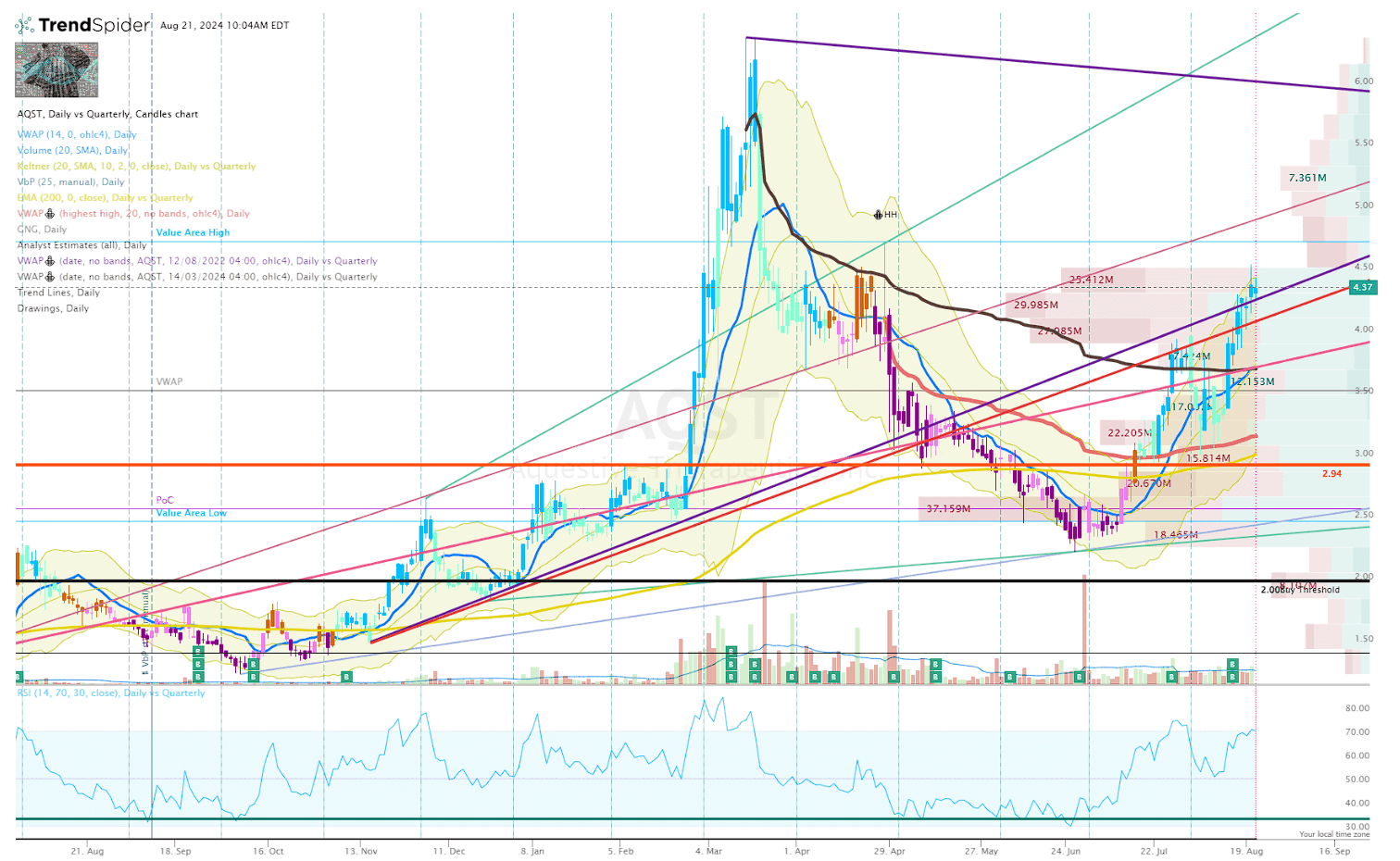Screen dimensions: 1400x861
Task: Click the B buy-signal badge near 24 Jun
Action: tap(1078, 676)
